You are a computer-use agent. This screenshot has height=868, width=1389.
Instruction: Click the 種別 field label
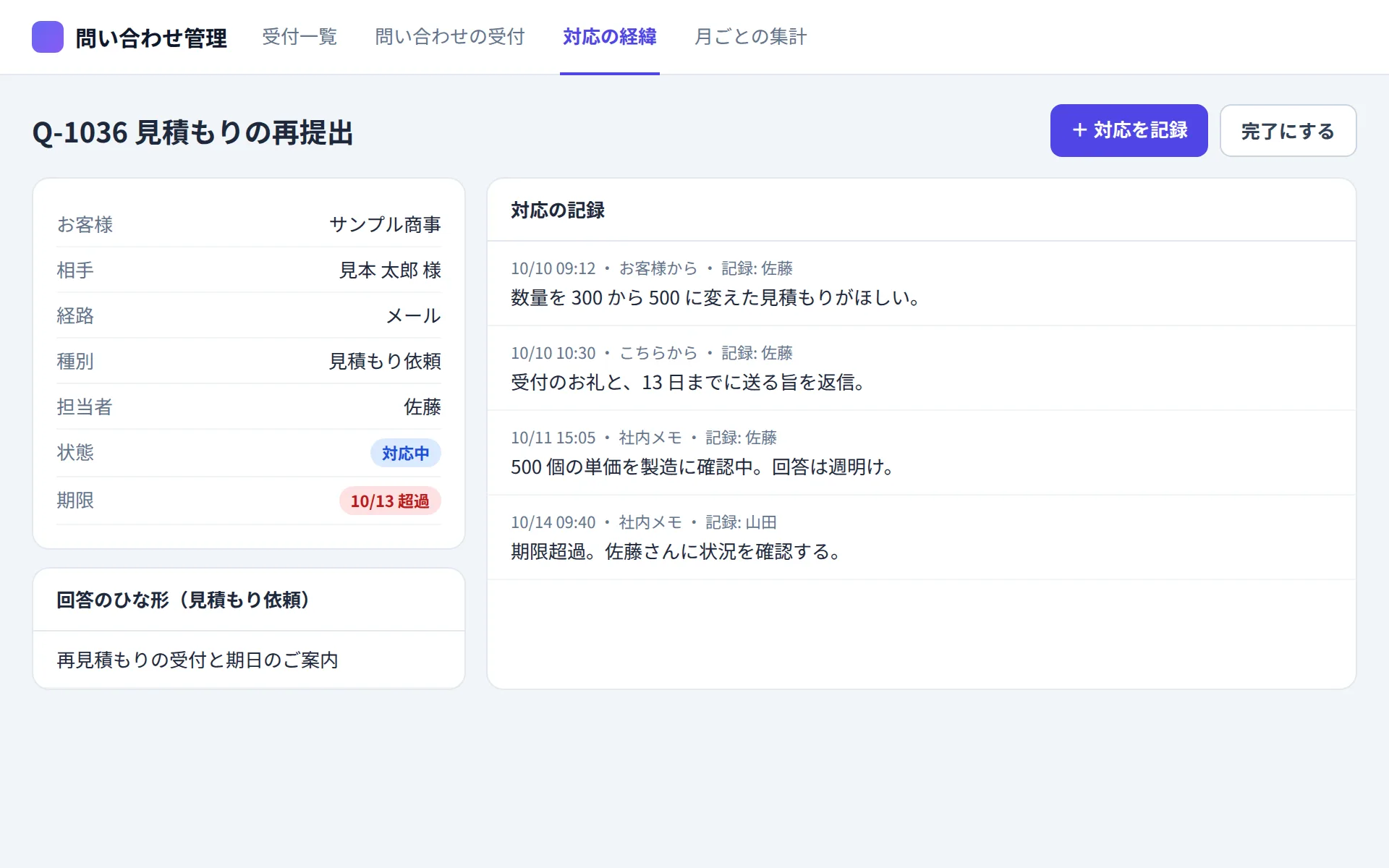pos(75,362)
